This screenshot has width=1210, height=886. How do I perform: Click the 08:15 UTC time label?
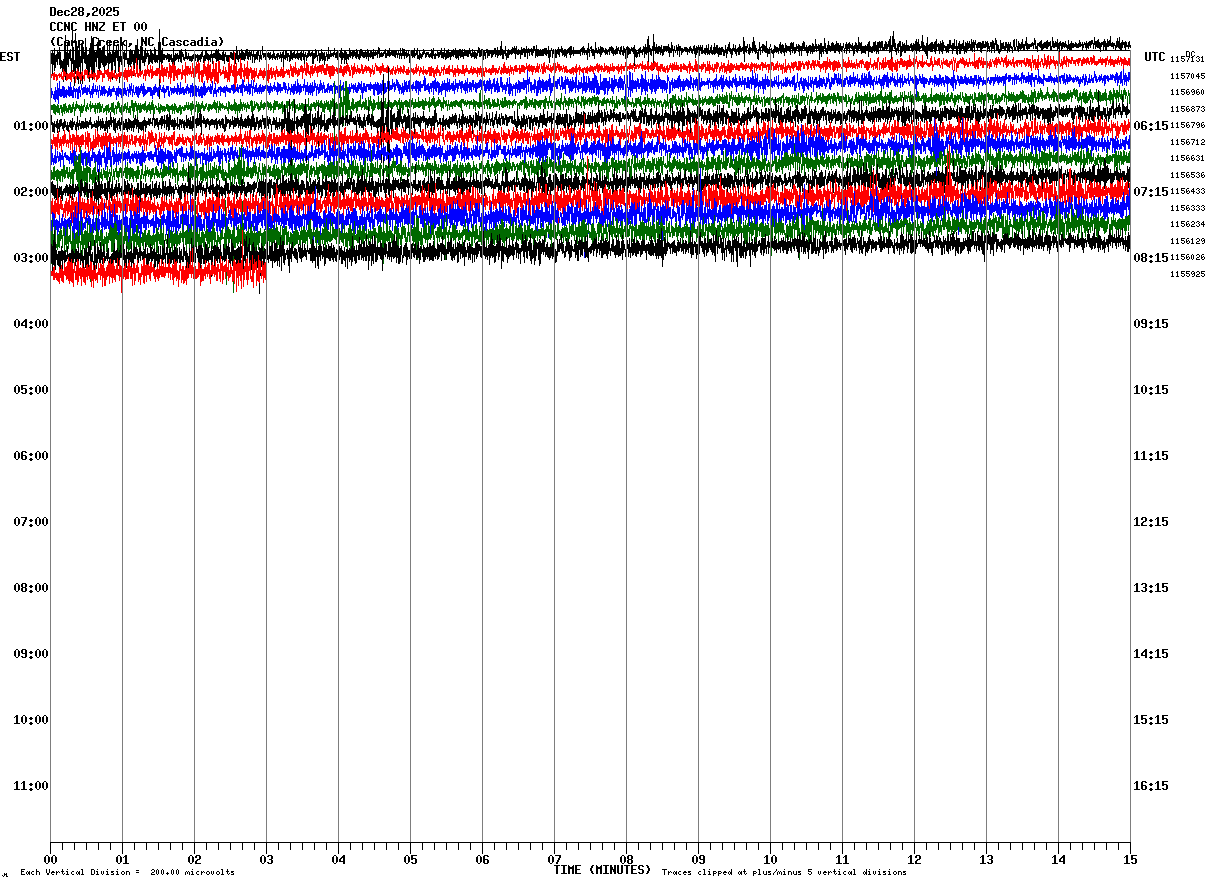tap(1151, 258)
